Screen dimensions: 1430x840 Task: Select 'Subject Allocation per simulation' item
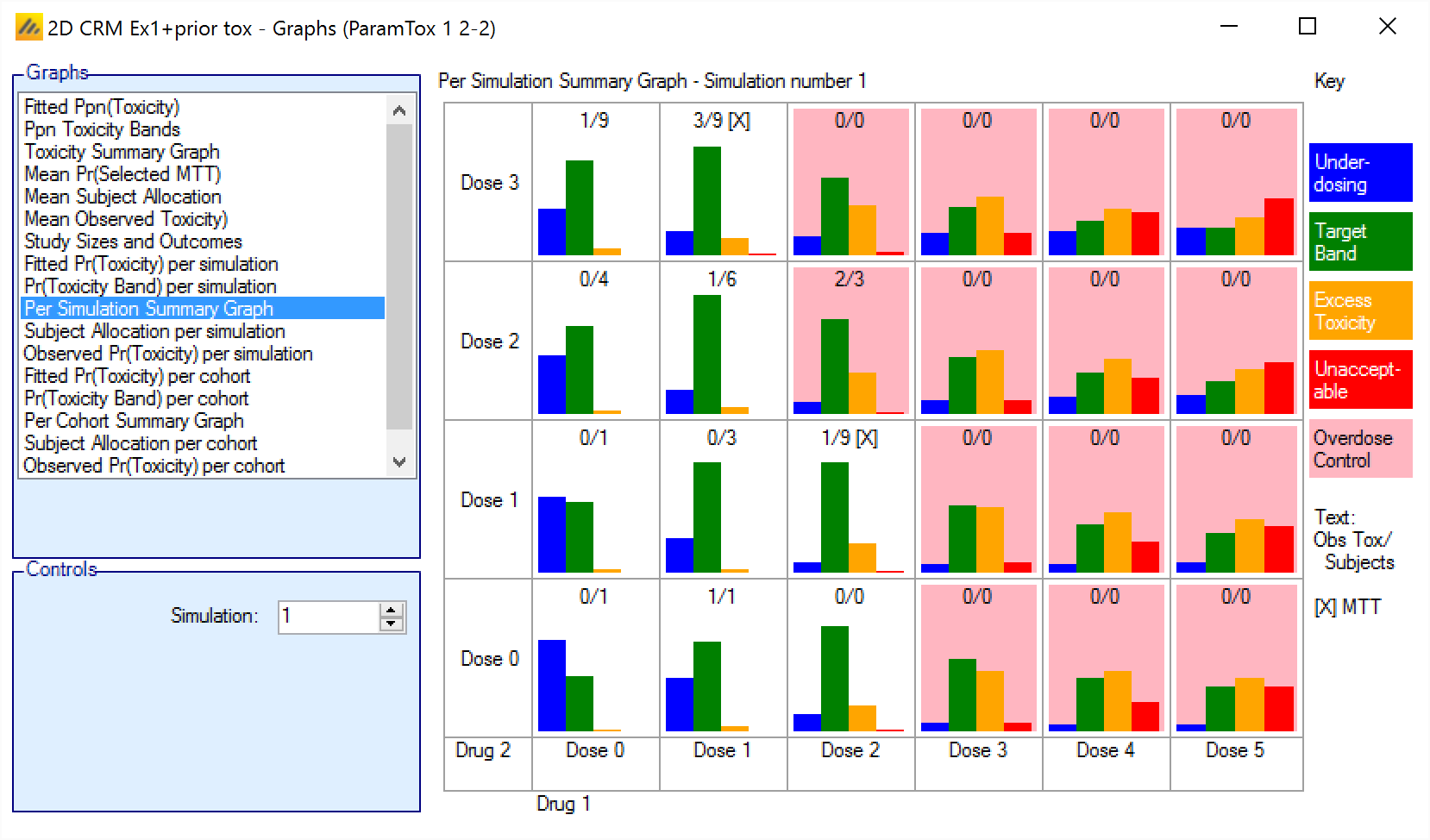pyautogui.click(x=154, y=331)
